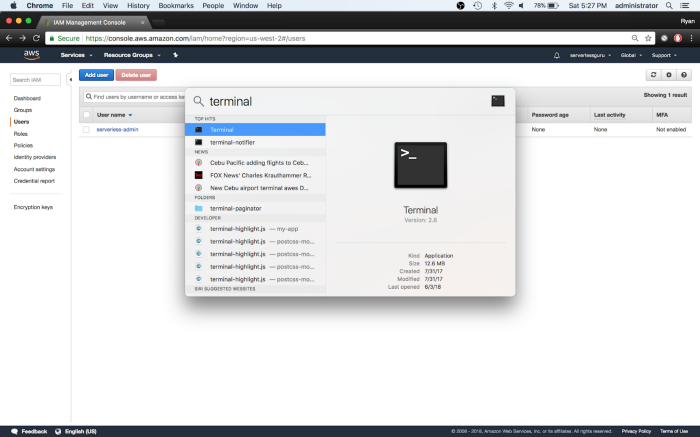This screenshot has height=437, width=700.
Task: Click the Feedback link in footer
Action: tap(29, 431)
